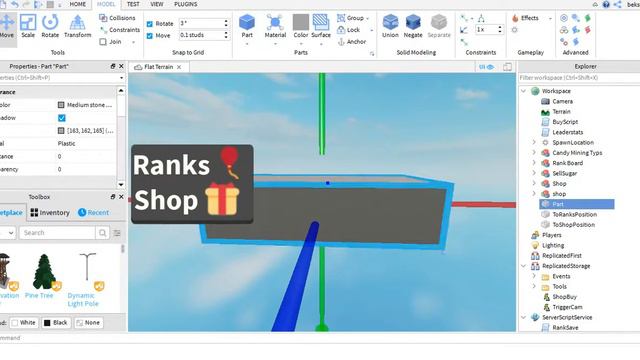Click the Dynamic Light Pole thumbnail
Image resolution: width=640 pixels, height=360 pixels.
coord(87,267)
